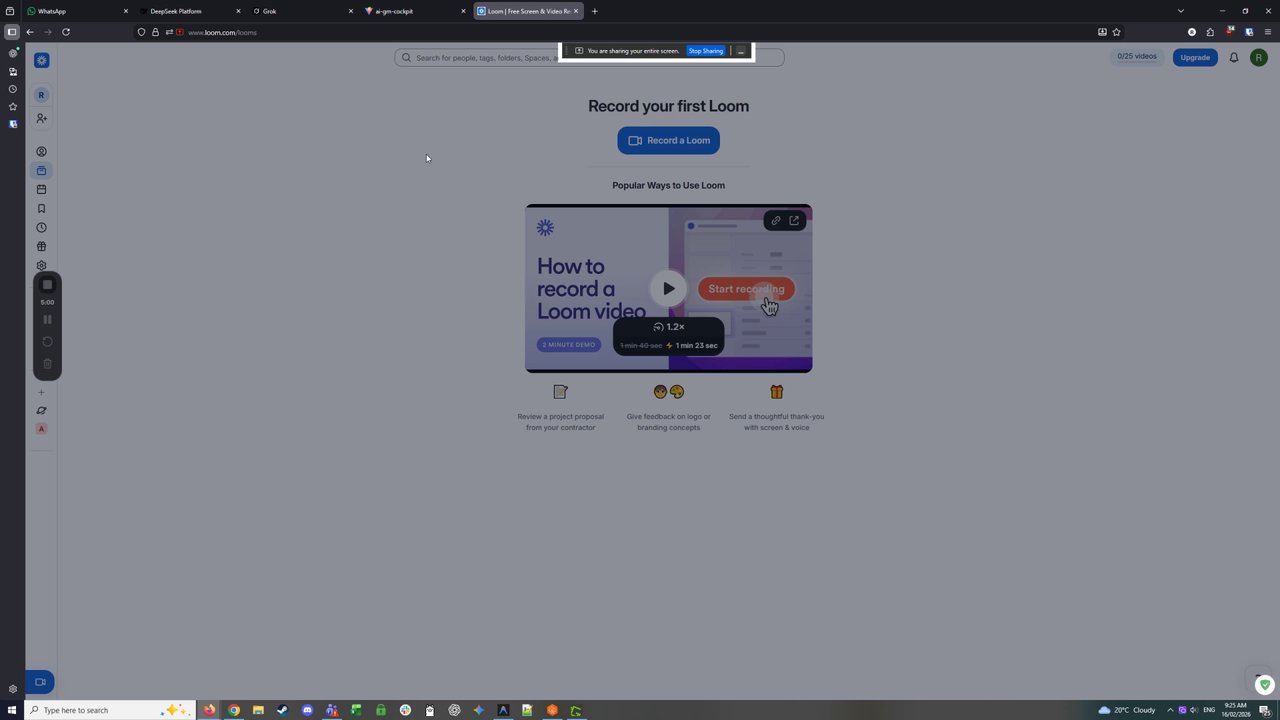Open the extensions puzzle icon in the toolbar
Viewport: 1280px width, 720px height.
tap(1210, 32)
